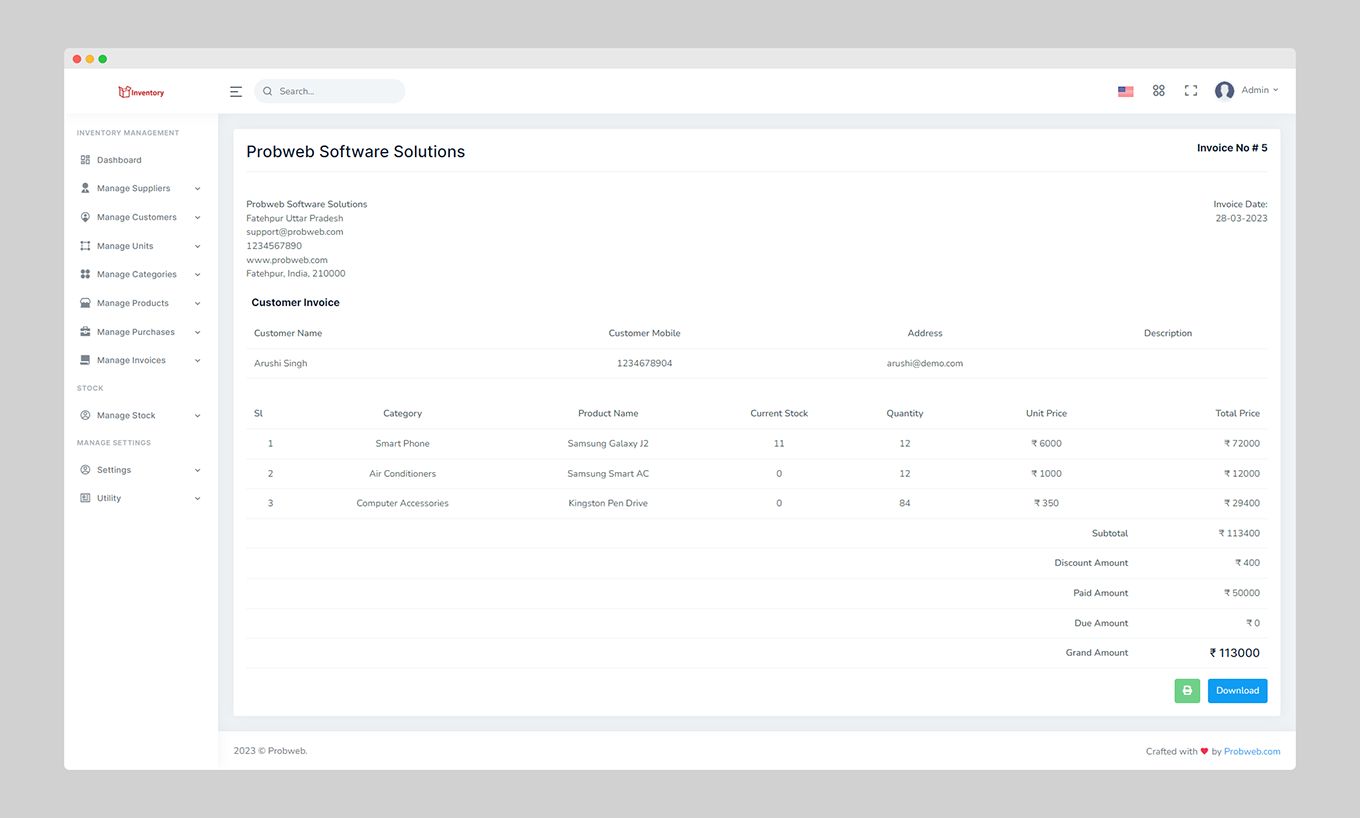
Task: Click the Inventory logo
Action: click(141, 92)
